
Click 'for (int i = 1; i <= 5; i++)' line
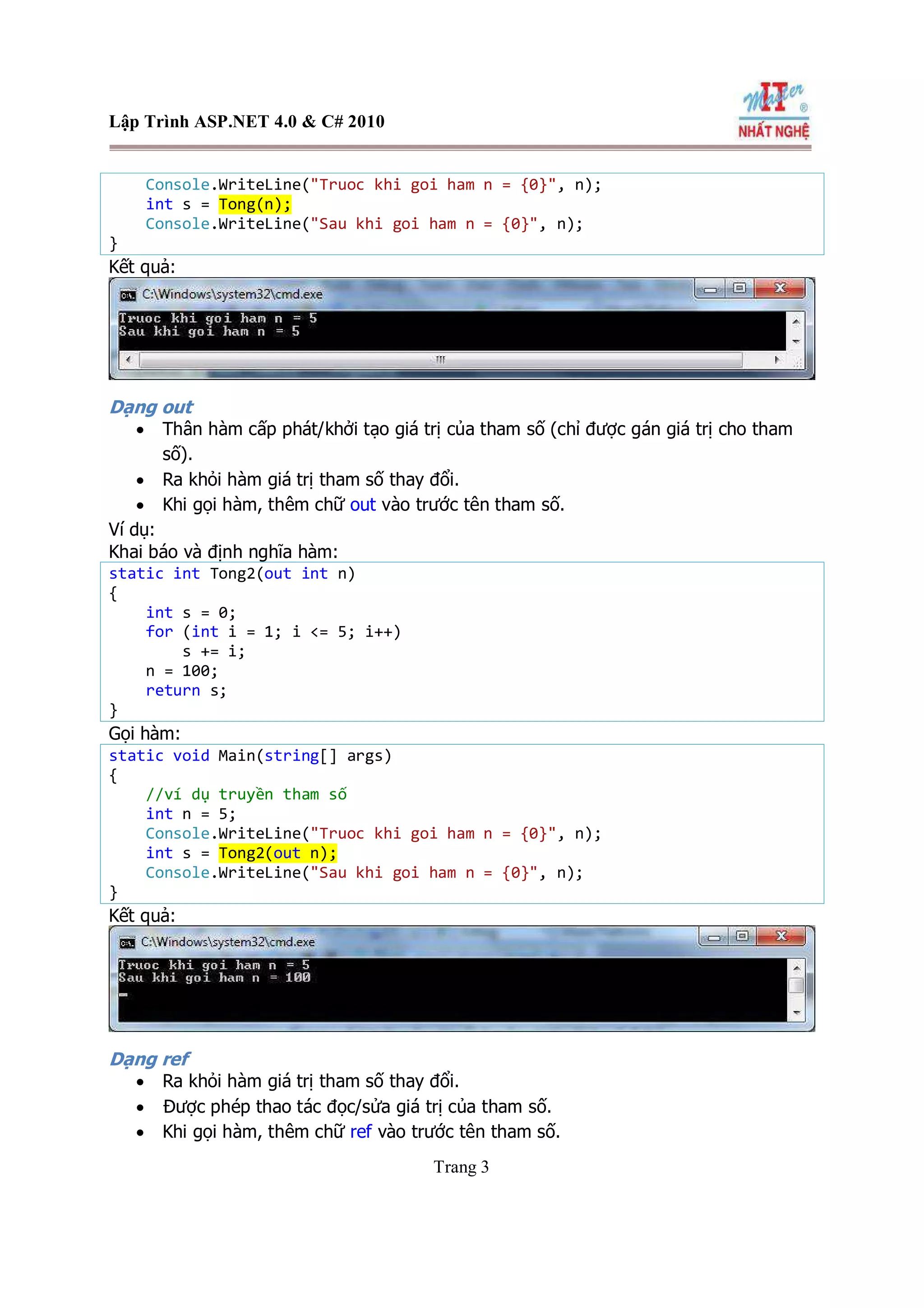273,632
